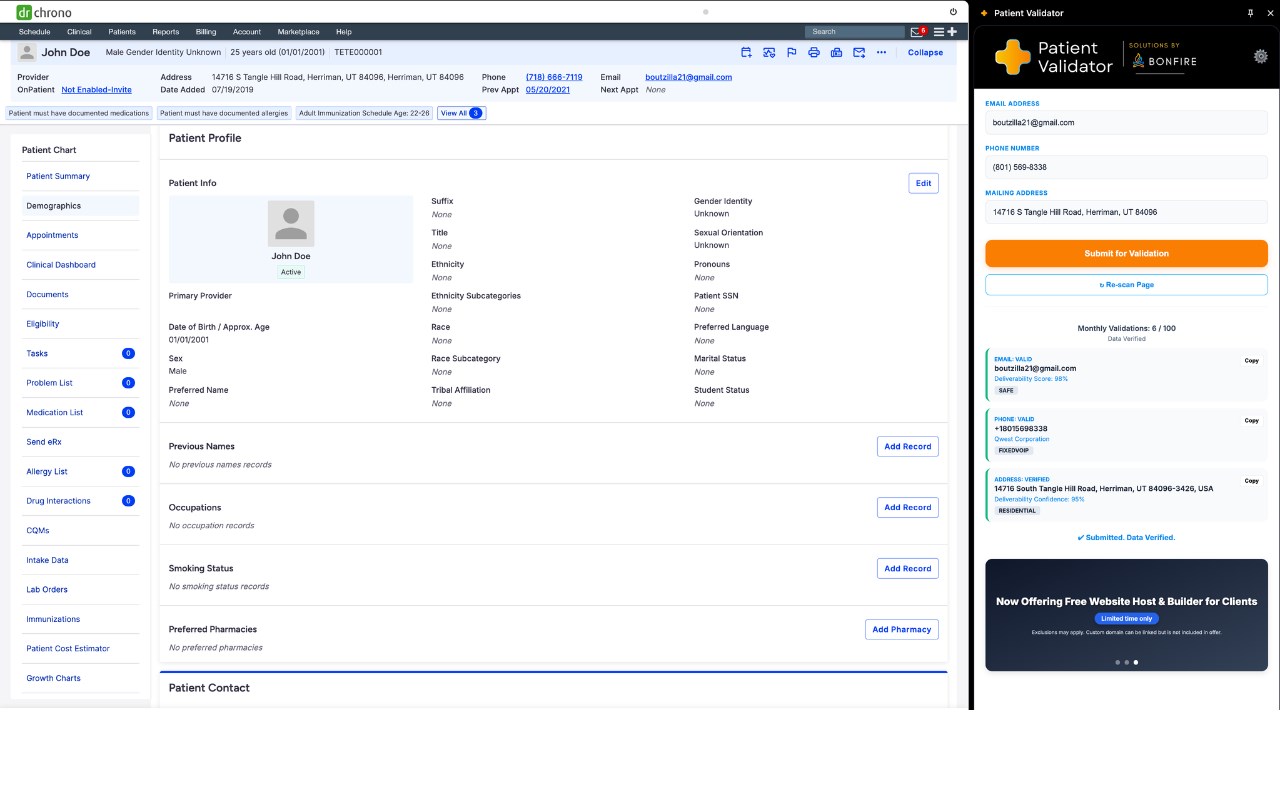Click the Add Pharmacy button
This screenshot has height=800, width=1280.
pos(902,630)
